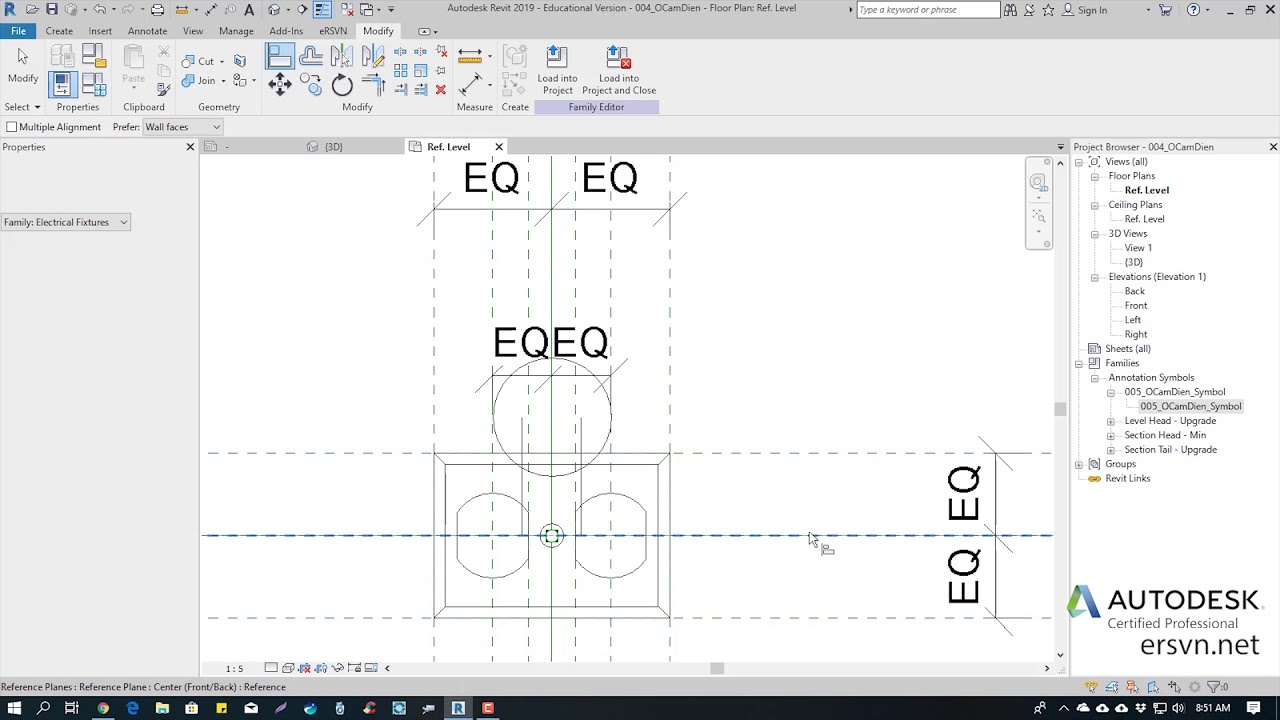Click Load into Project and Close
Viewport: 1280px width, 720px height.
(x=619, y=70)
